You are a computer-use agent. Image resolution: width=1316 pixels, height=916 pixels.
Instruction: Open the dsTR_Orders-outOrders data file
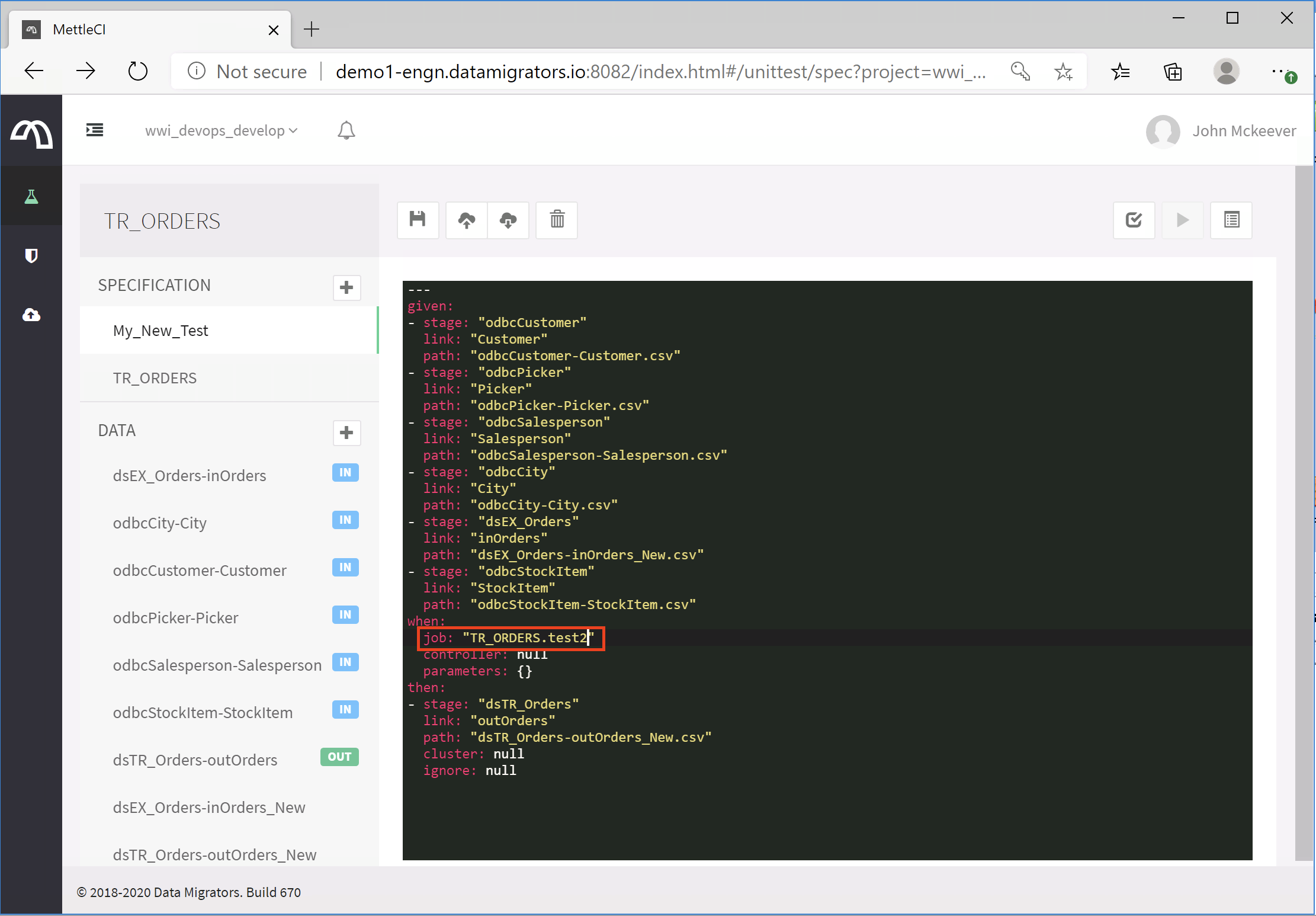[195, 760]
